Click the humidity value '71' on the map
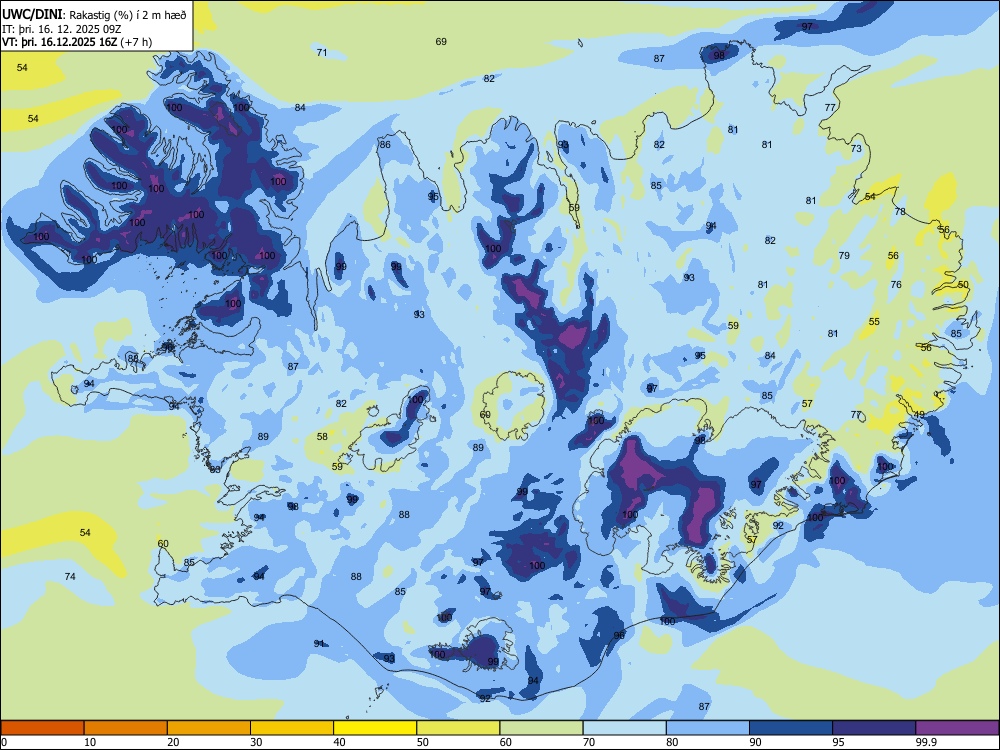Image resolution: width=1000 pixels, height=750 pixels. (322, 52)
